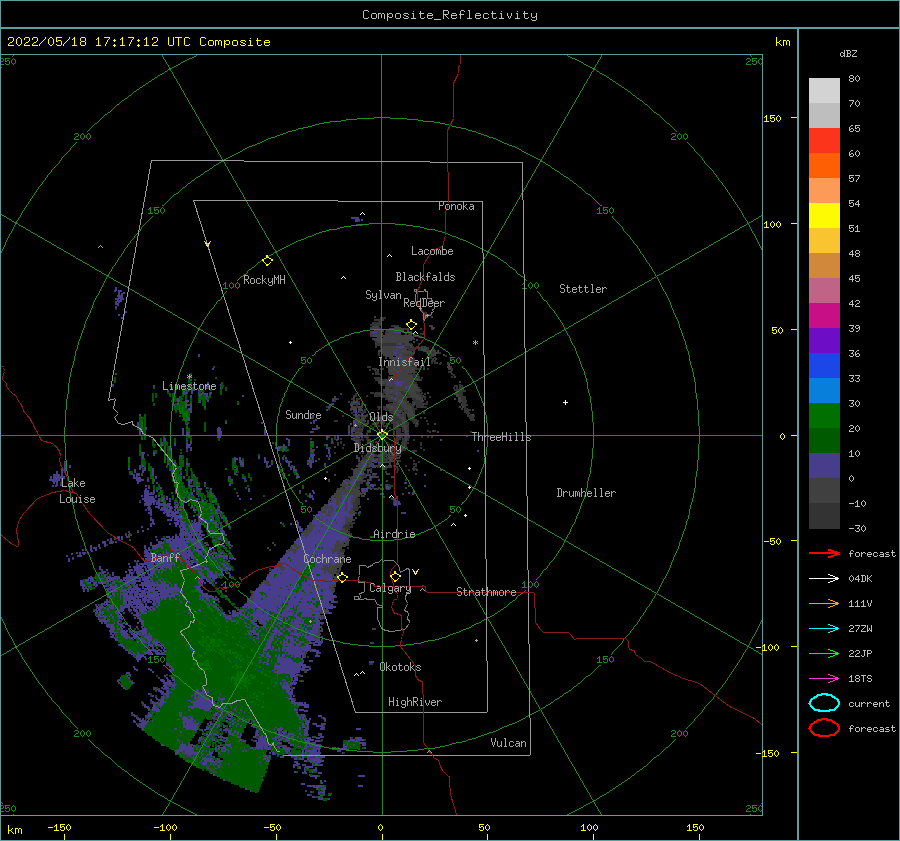This screenshot has width=900, height=841.
Task: Click the cyan 27ZW arrow in legend
Action: pyautogui.click(x=824, y=629)
